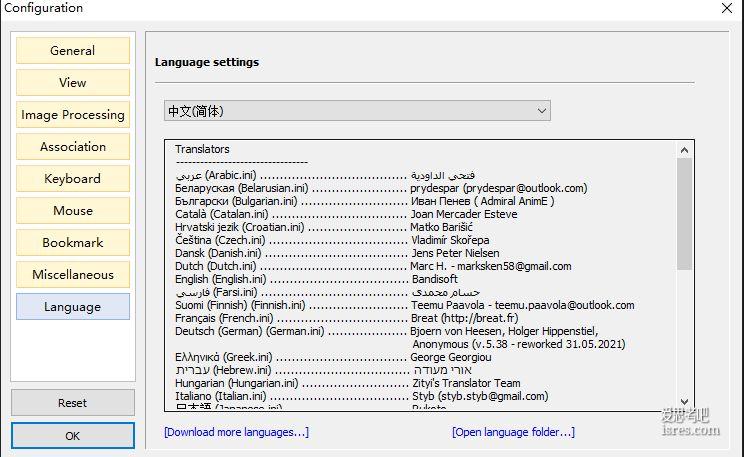Click the translators list scroll down arrow
The width and height of the screenshot is (744, 457).
[684, 401]
